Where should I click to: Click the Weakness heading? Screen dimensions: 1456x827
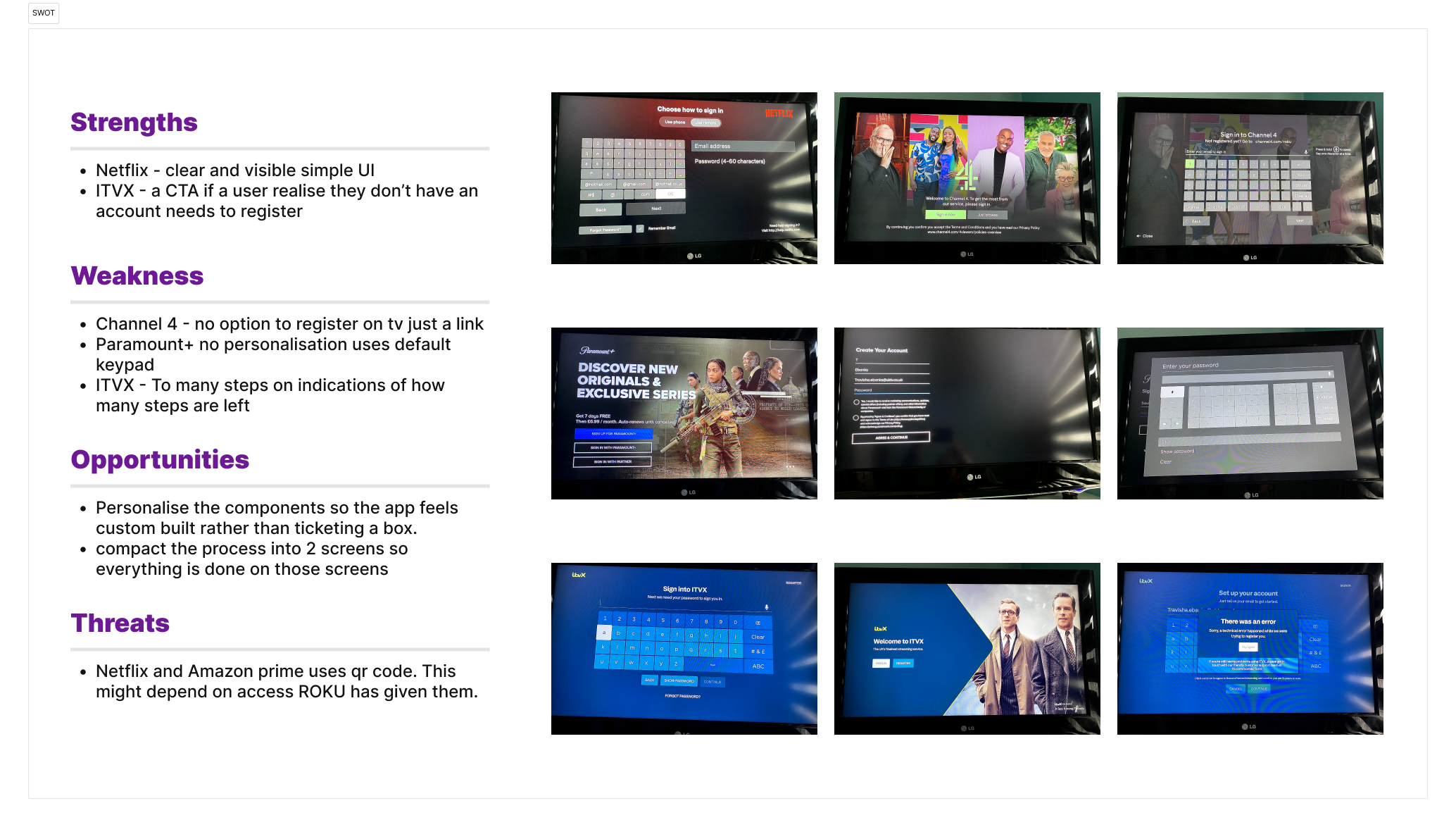click(x=137, y=275)
